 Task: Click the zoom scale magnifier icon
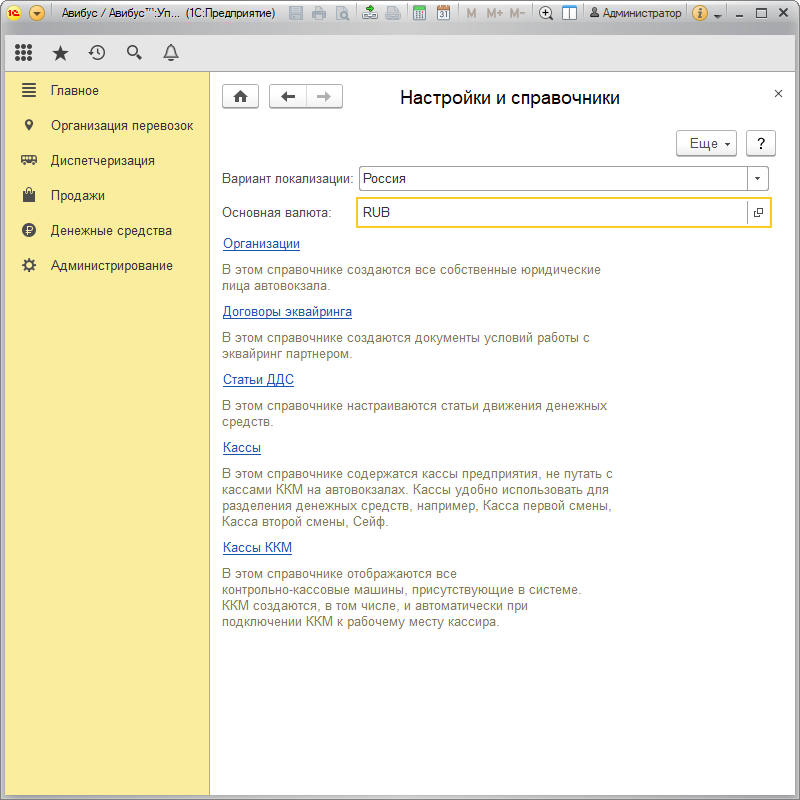(546, 14)
